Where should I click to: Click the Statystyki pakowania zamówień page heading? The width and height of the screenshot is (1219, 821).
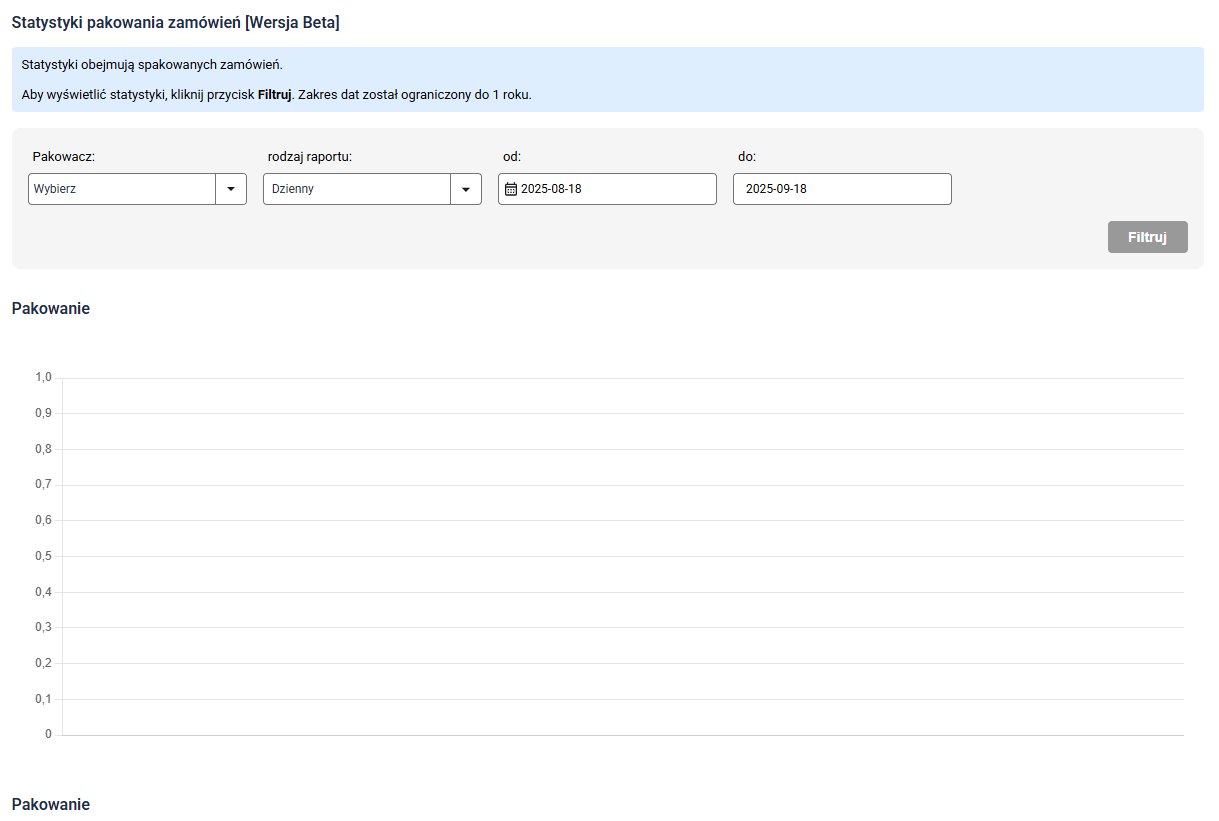(175, 22)
